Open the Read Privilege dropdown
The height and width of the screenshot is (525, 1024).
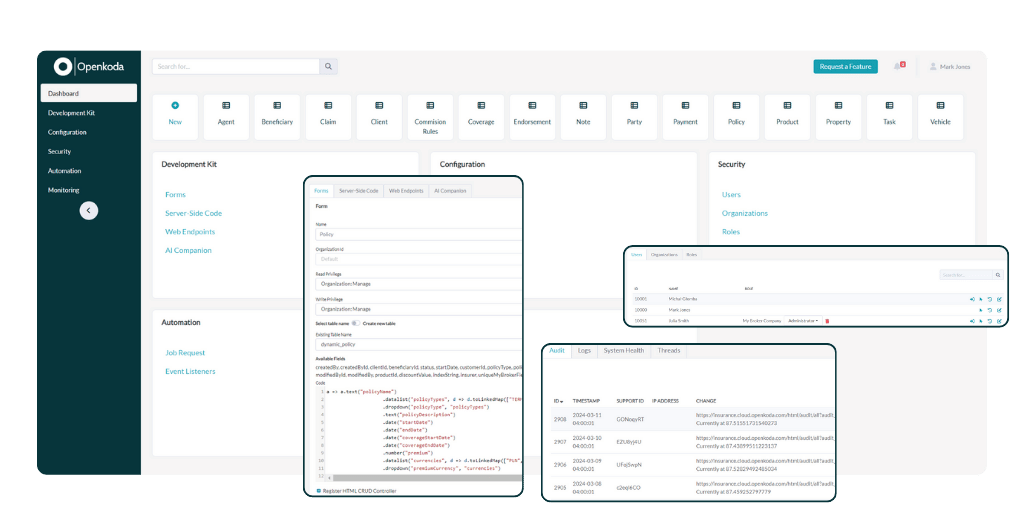coord(418,284)
